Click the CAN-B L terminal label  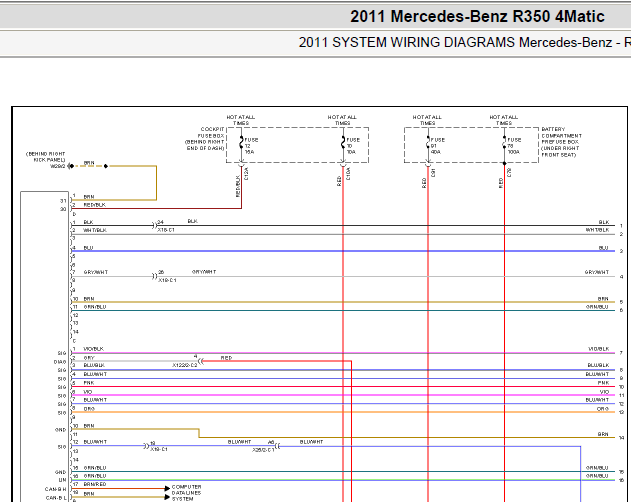[x=56, y=498]
